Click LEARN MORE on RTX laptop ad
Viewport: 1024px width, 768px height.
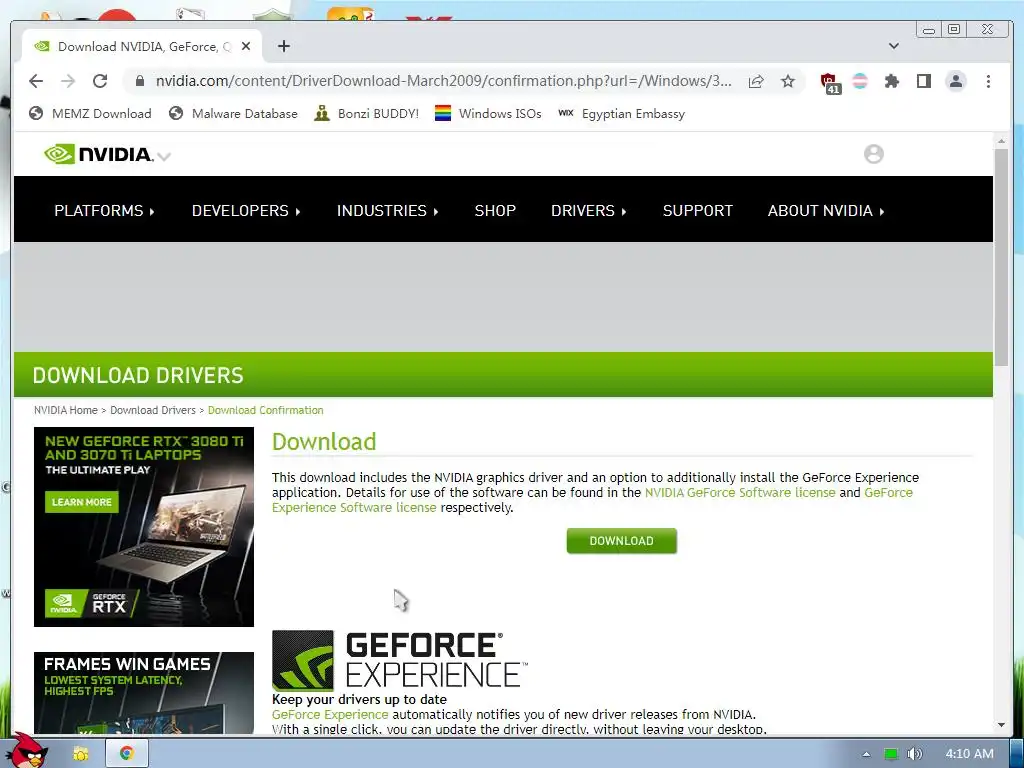tap(82, 502)
